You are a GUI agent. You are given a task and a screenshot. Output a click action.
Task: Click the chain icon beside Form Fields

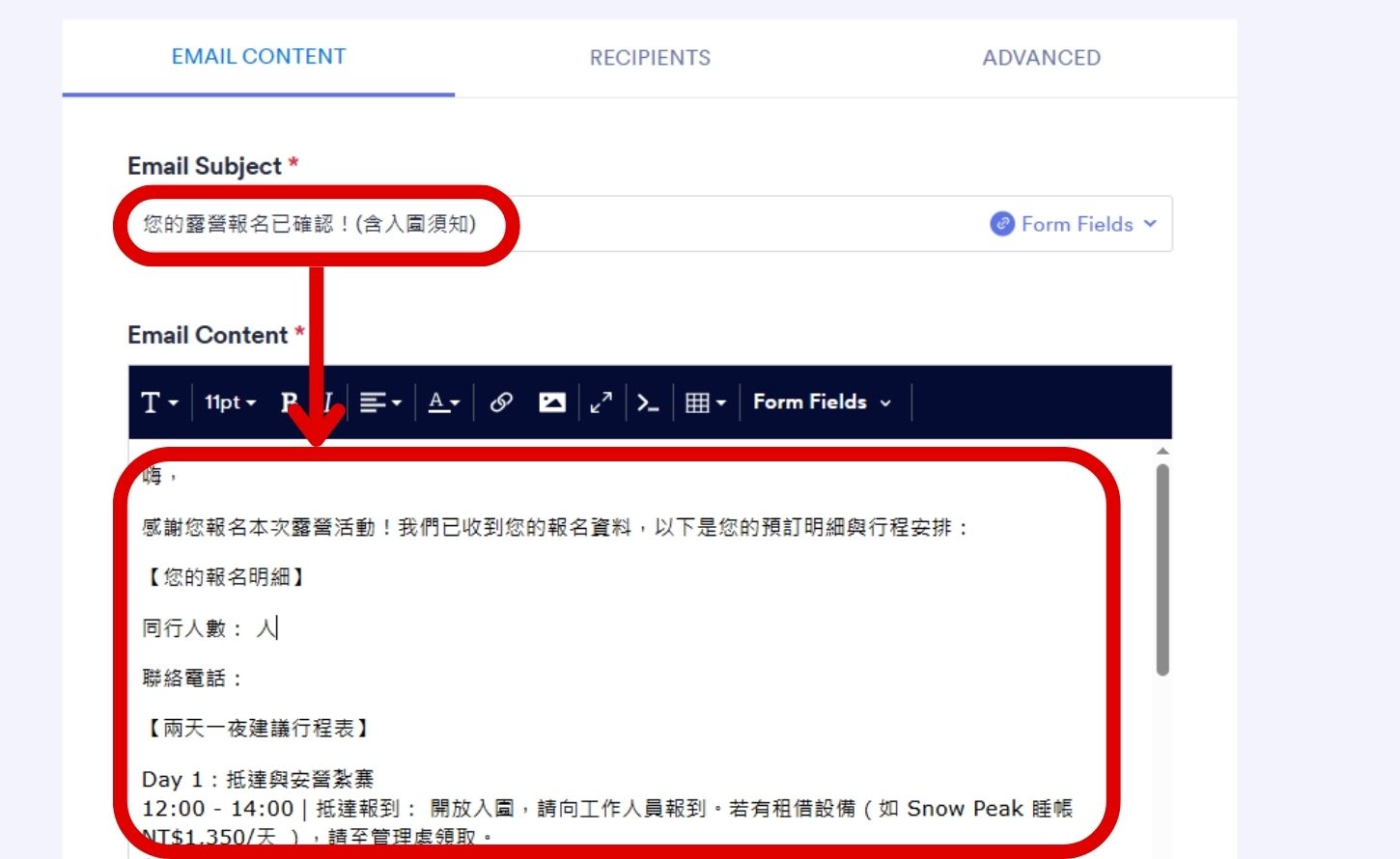point(1002,224)
